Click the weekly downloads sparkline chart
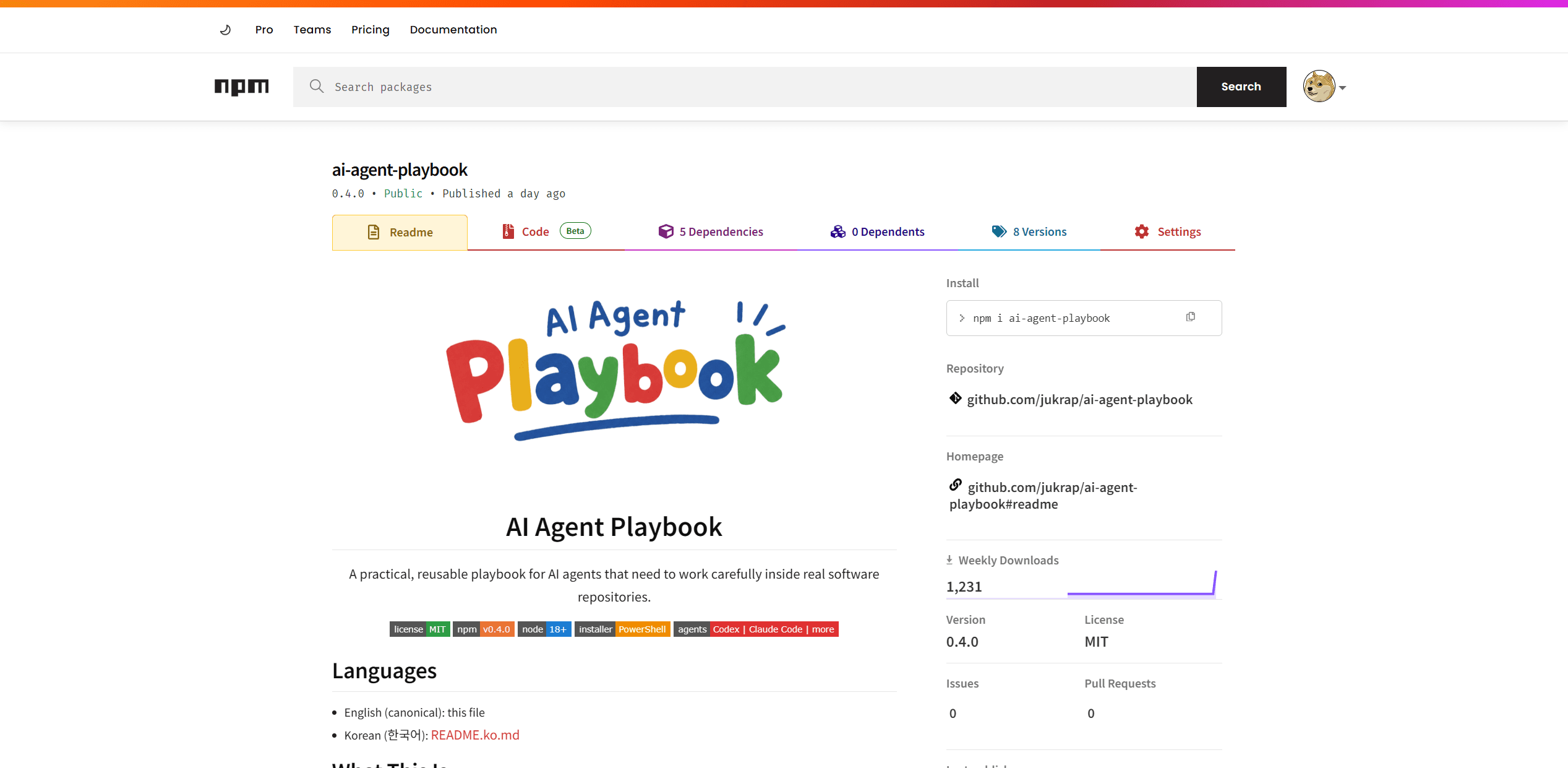1568x768 pixels. coord(1142,584)
